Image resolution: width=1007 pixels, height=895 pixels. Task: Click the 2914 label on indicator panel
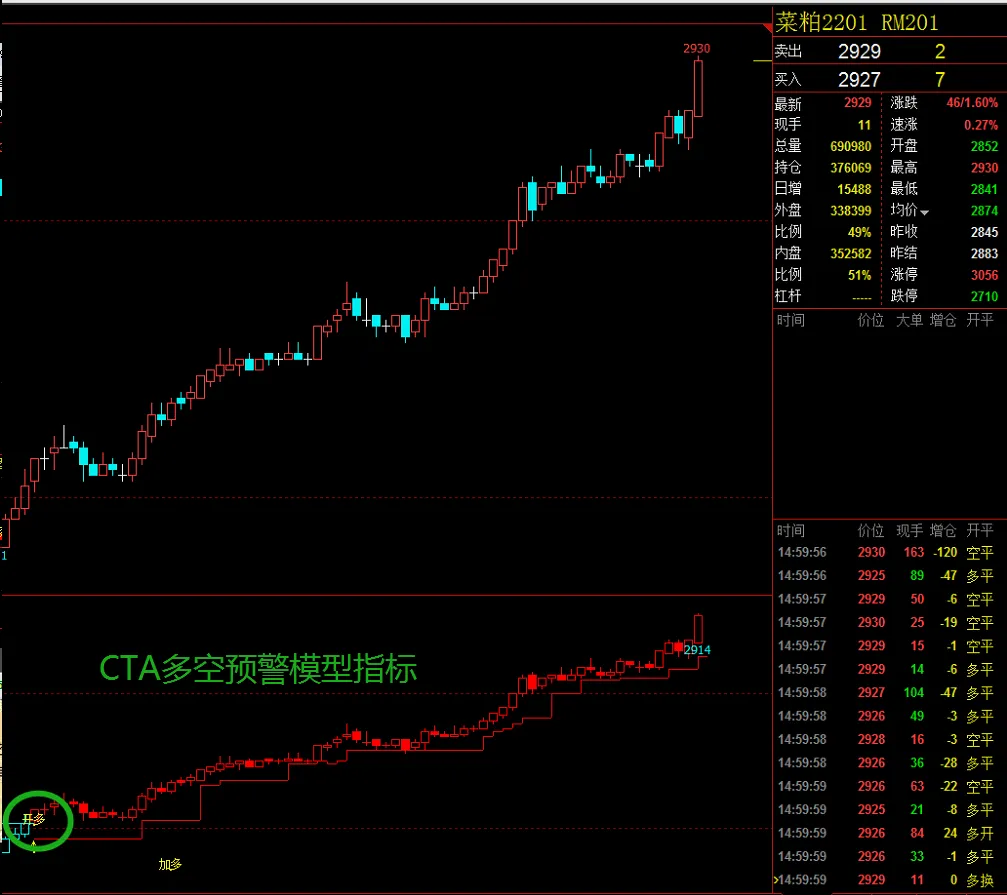[697, 650]
